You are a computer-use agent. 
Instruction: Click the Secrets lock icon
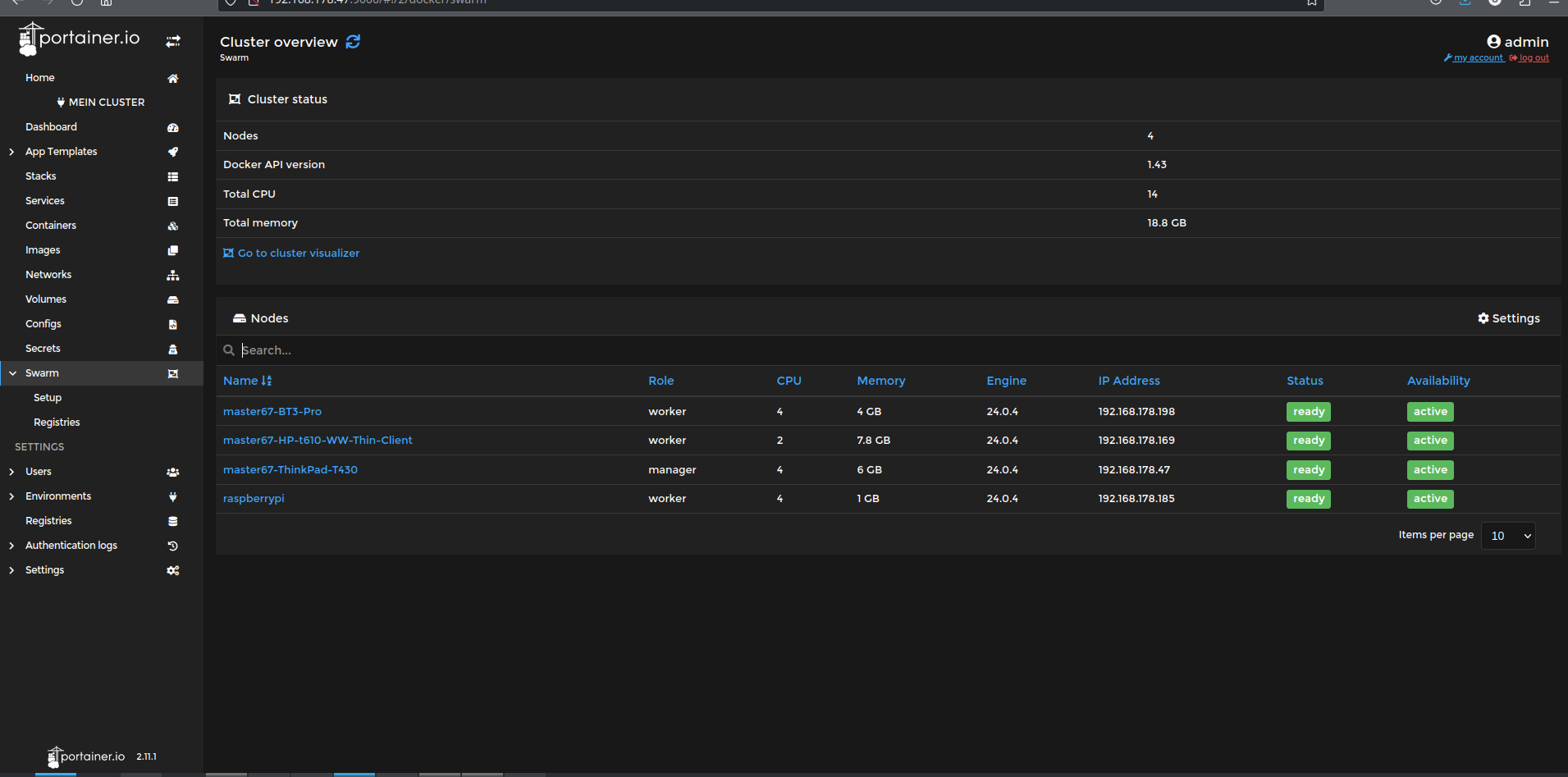[x=173, y=349]
